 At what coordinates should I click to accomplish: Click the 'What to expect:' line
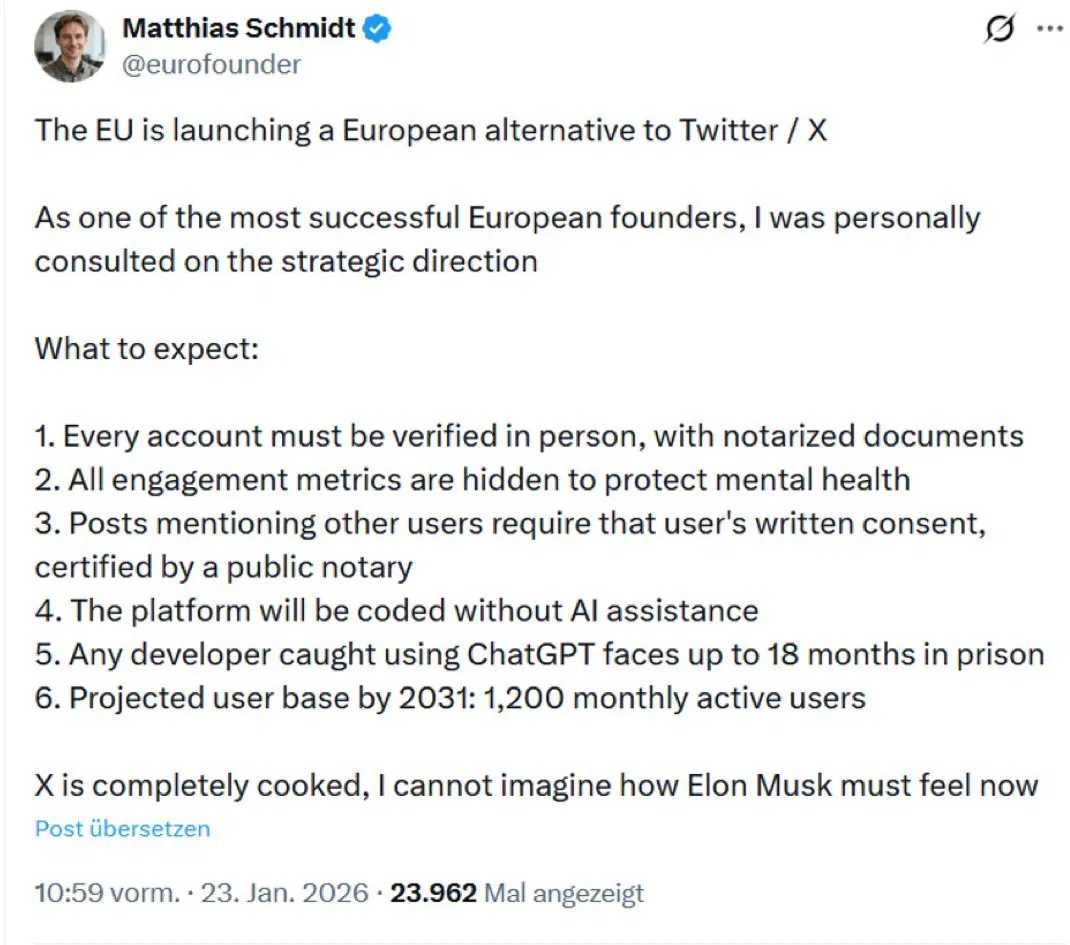pyautogui.click(x=147, y=349)
